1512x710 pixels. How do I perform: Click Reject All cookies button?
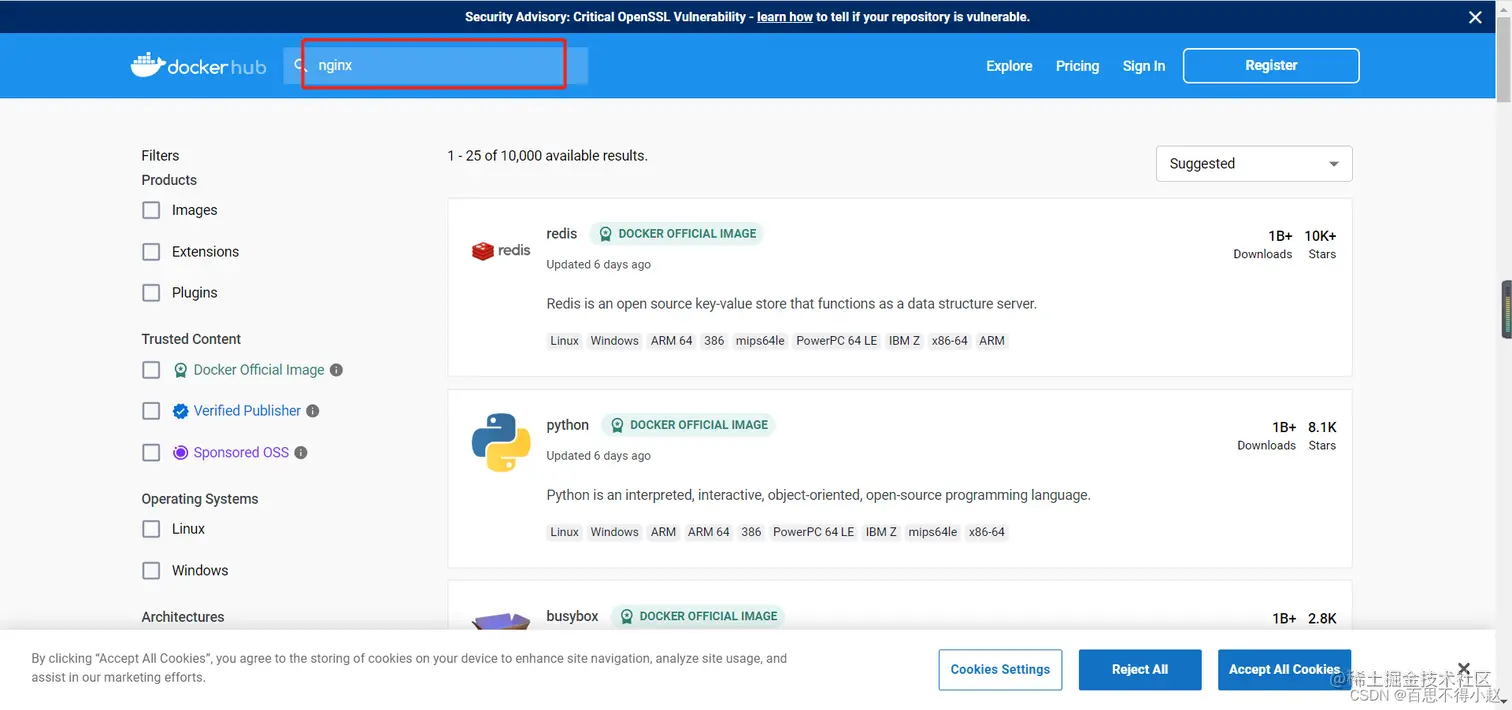point(1140,670)
